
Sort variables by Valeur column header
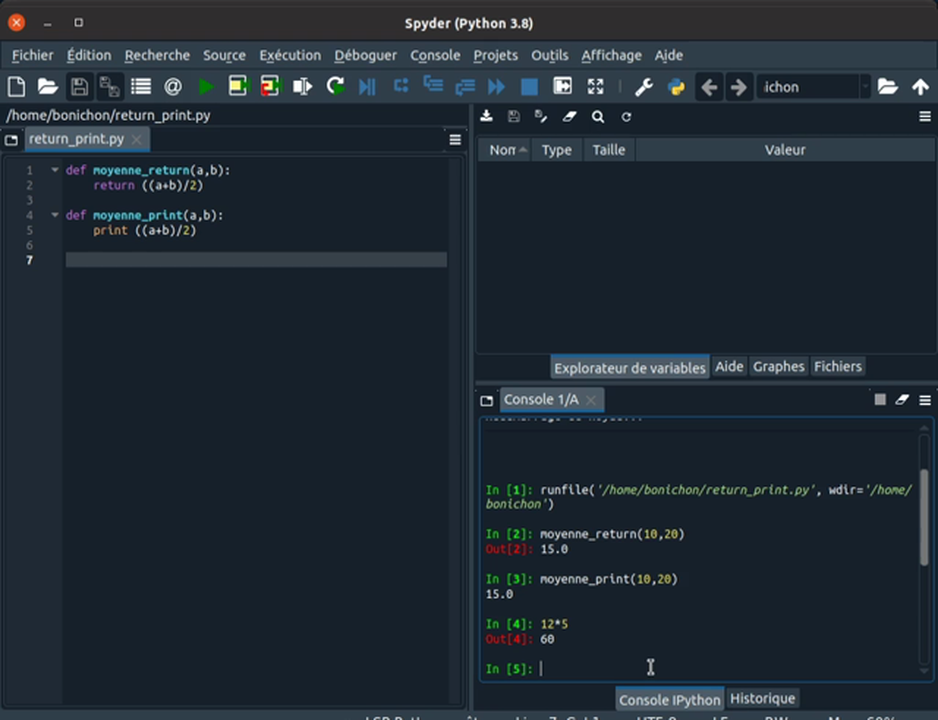click(784, 150)
